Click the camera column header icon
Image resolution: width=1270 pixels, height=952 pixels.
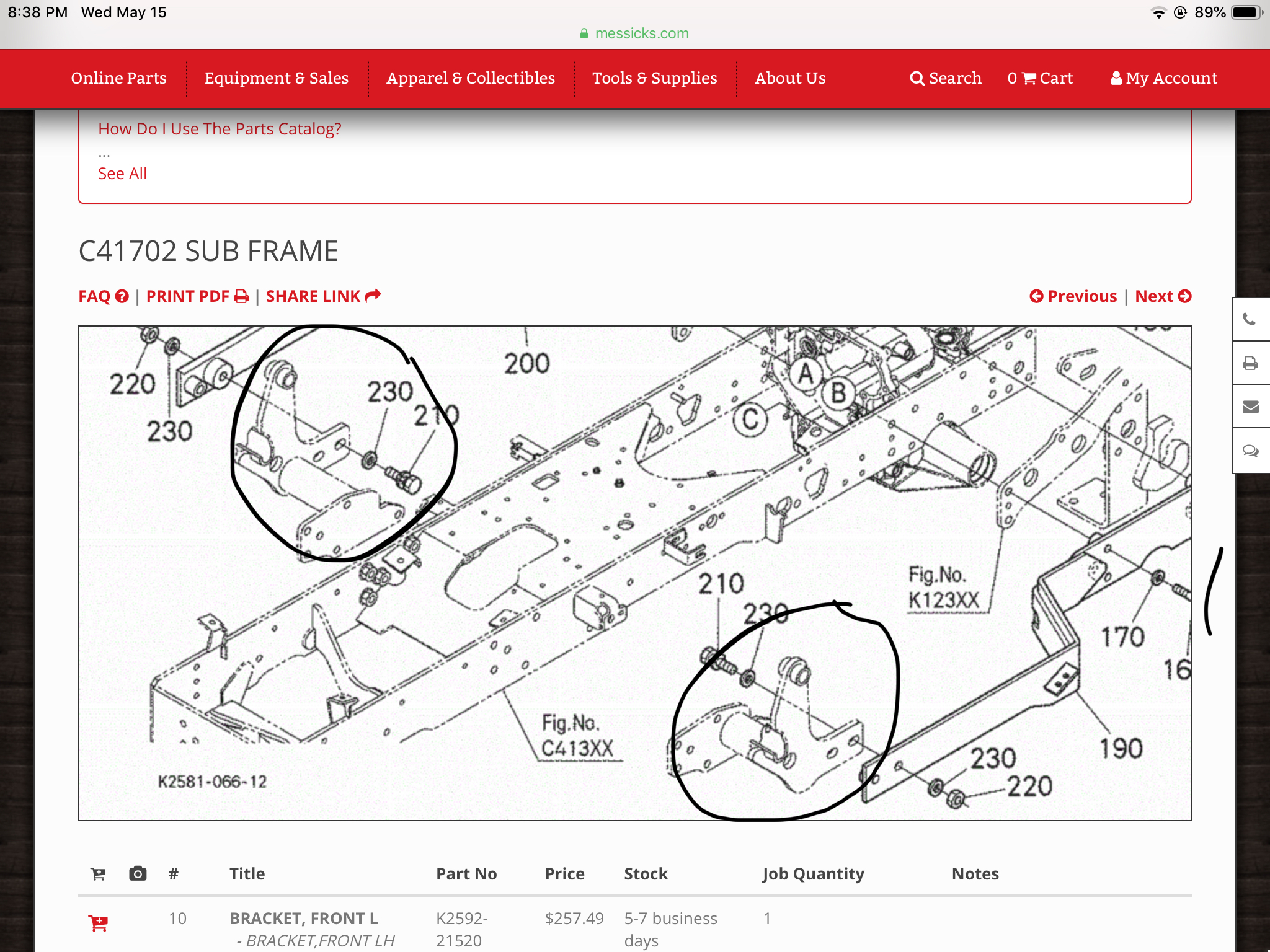[138, 874]
